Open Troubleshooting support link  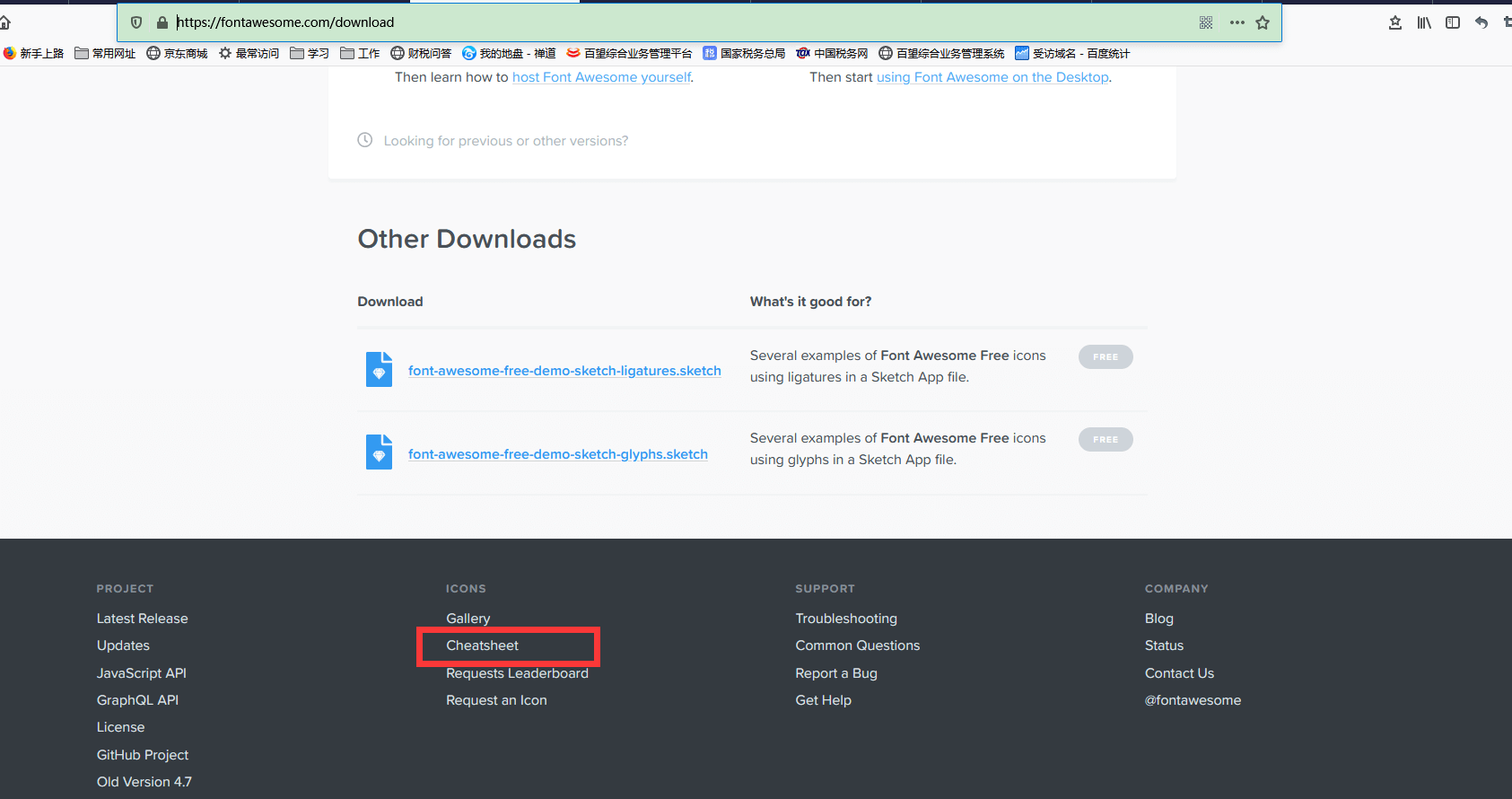[x=846, y=619]
